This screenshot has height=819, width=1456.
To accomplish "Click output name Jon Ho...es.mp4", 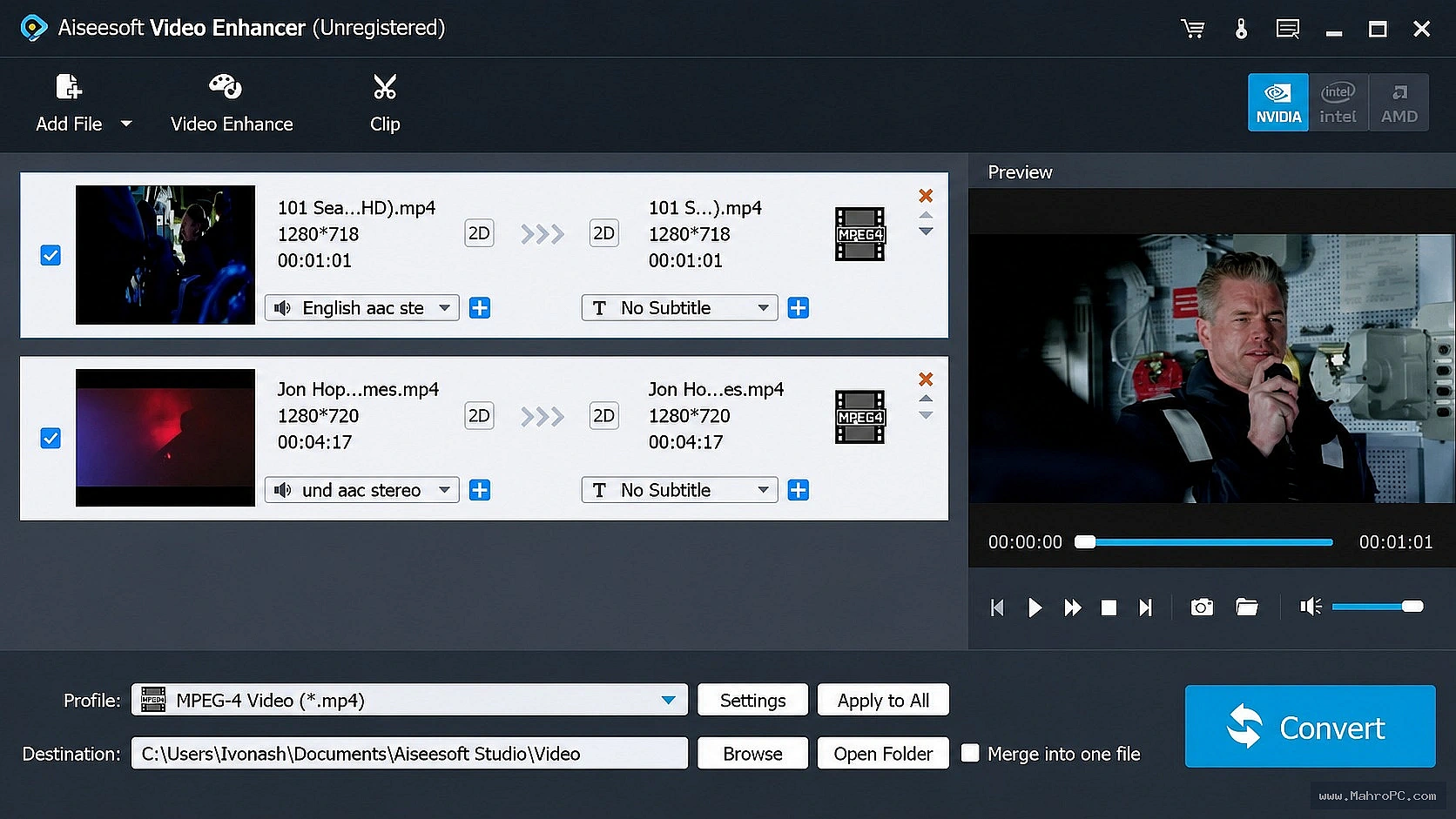I will tap(716, 389).
